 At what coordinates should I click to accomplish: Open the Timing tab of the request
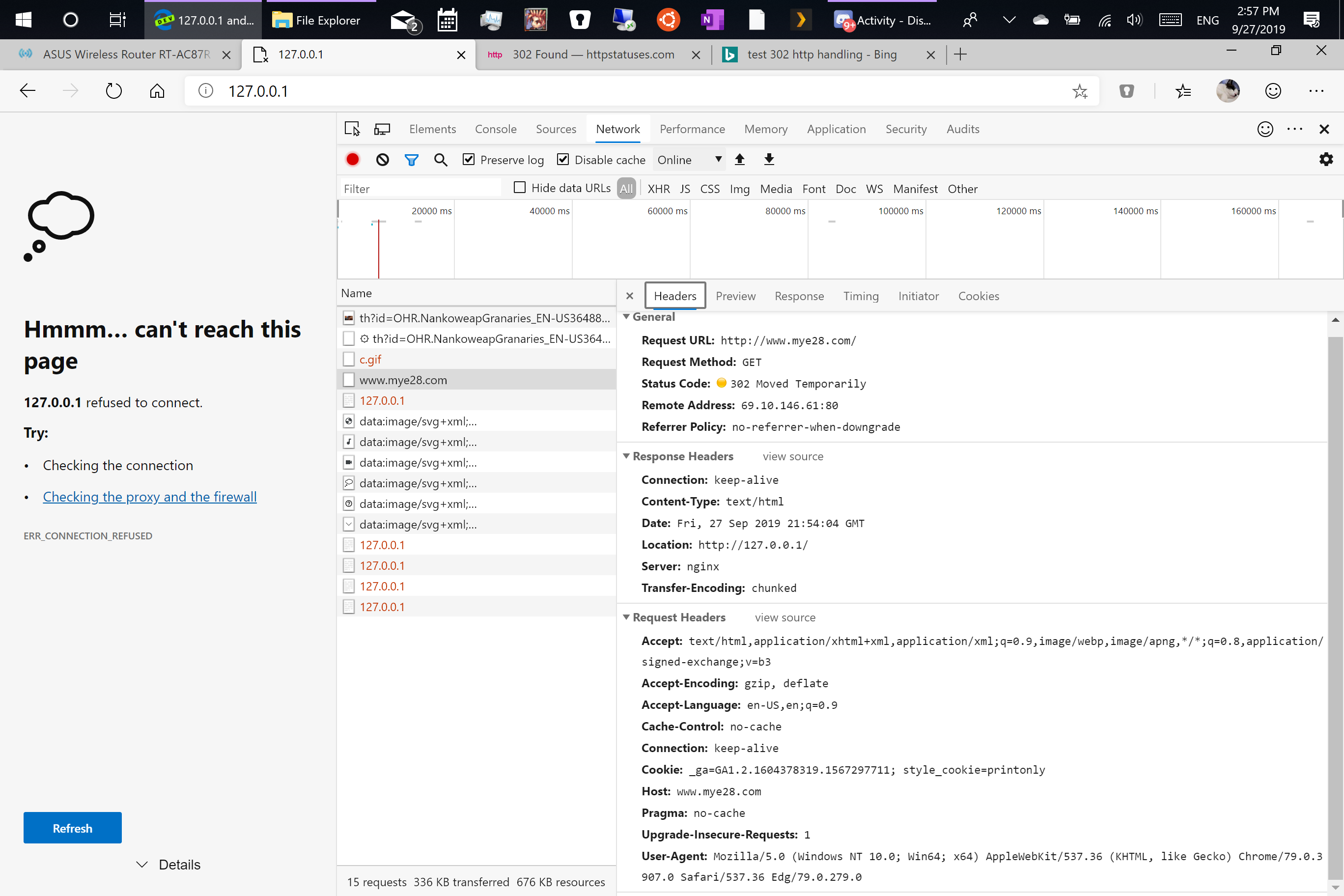(861, 296)
